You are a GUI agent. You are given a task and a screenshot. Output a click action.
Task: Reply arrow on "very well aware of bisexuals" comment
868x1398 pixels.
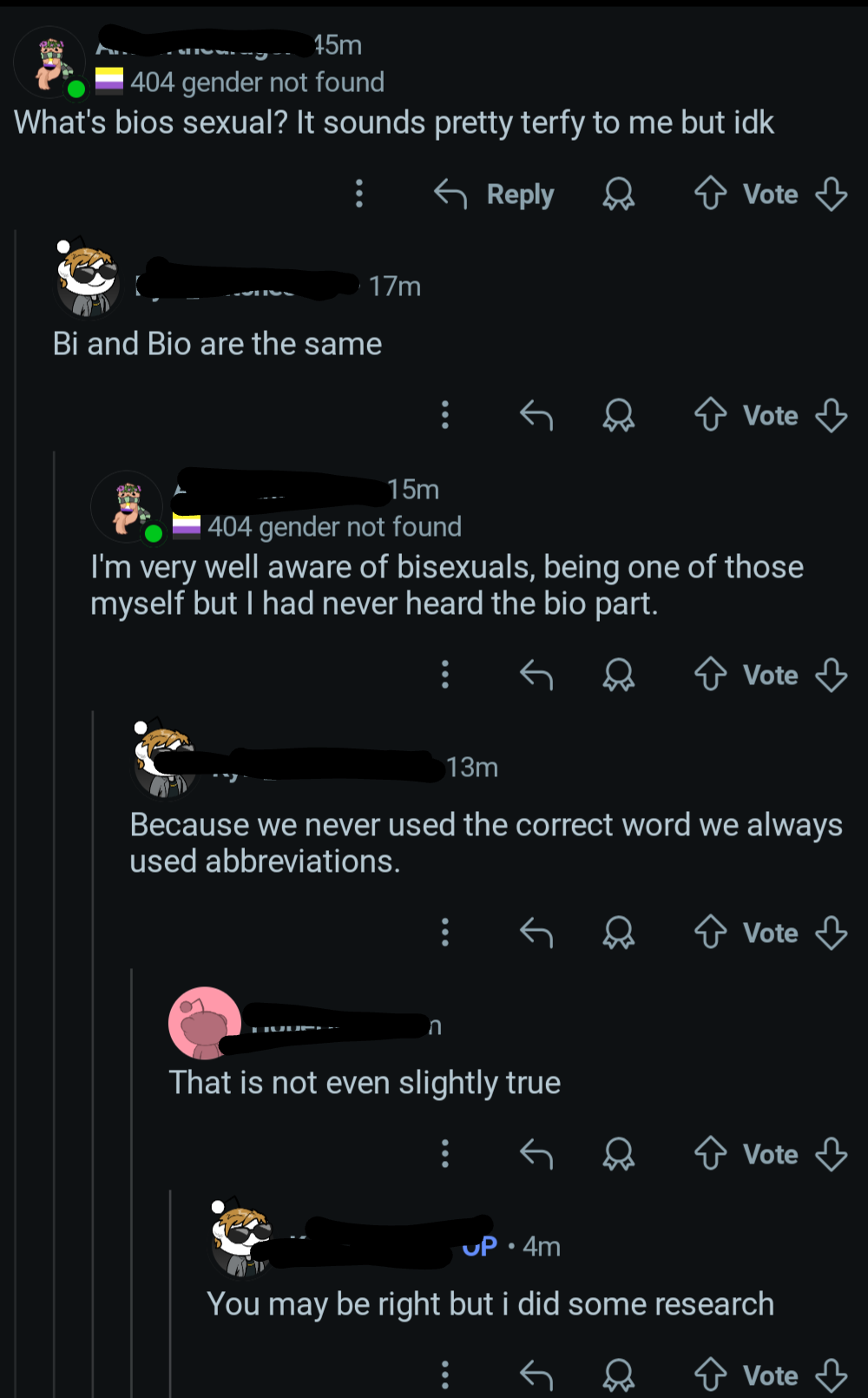coord(536,675)
